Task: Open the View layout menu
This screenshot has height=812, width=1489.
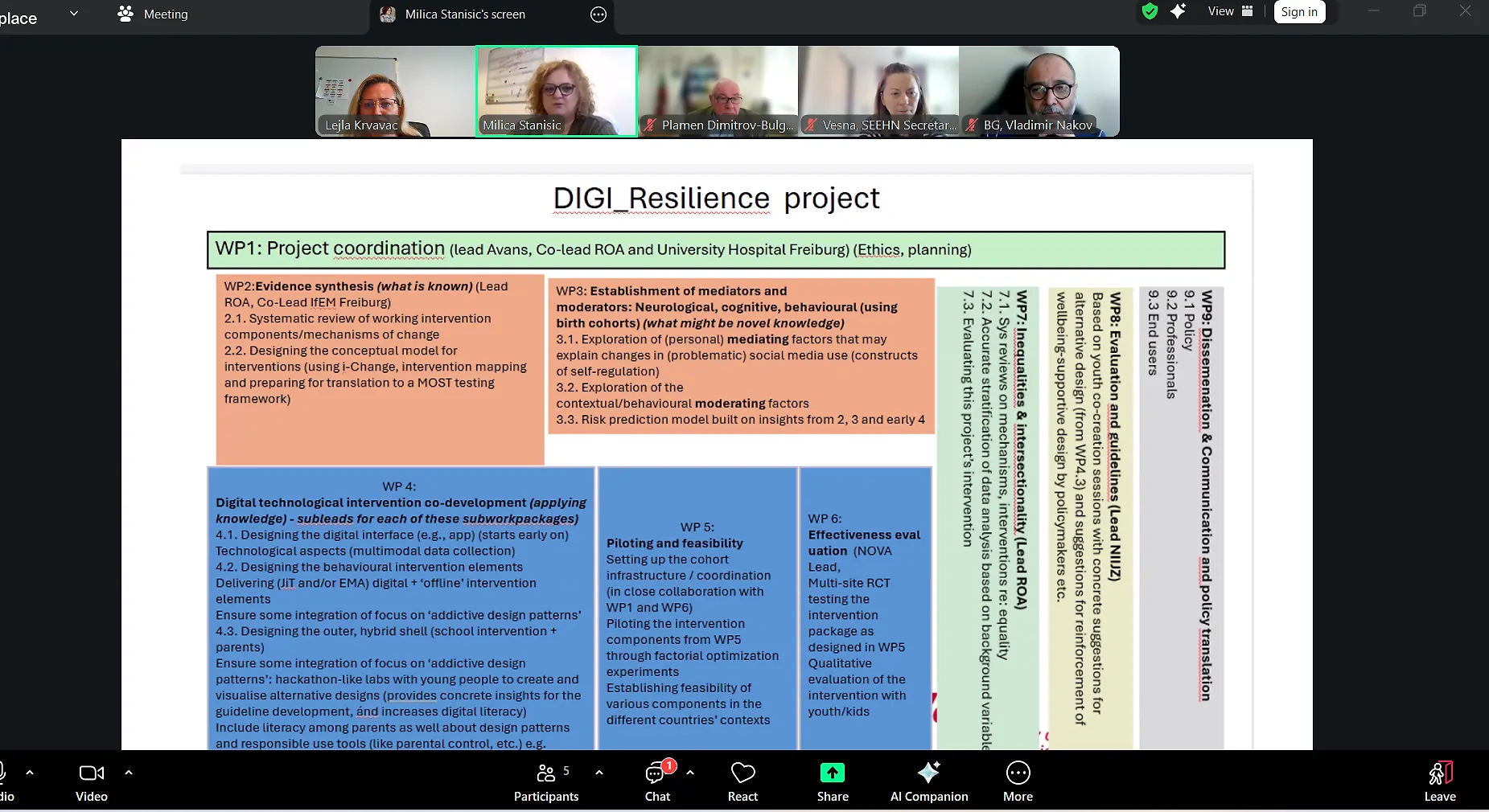Action: pyautogui.click(x=1230, y=11)
